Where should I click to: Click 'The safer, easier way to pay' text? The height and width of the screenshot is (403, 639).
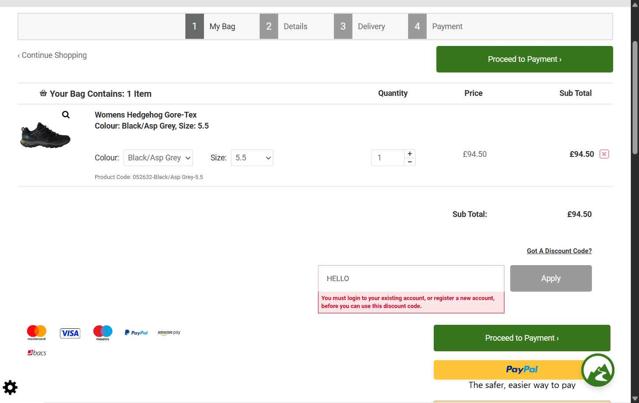(522, 385)
